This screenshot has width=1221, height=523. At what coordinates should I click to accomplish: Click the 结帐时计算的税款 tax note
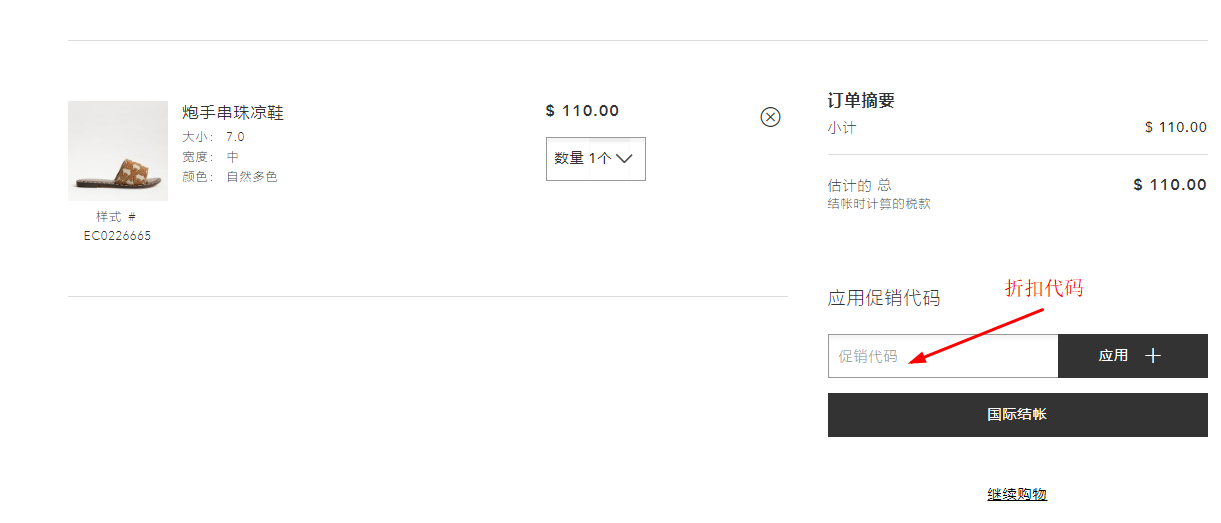[879, 204]
